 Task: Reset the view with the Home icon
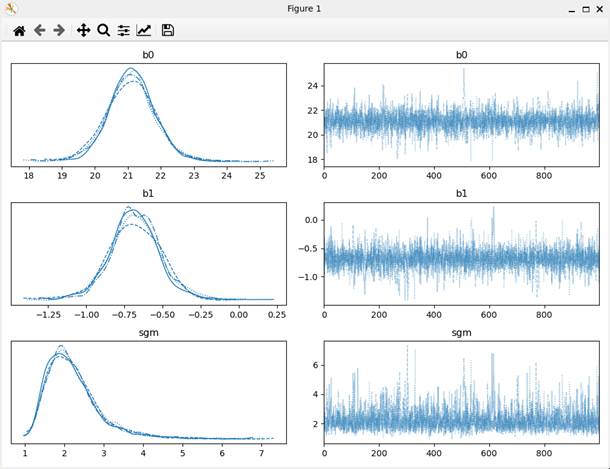pos(19,31)
